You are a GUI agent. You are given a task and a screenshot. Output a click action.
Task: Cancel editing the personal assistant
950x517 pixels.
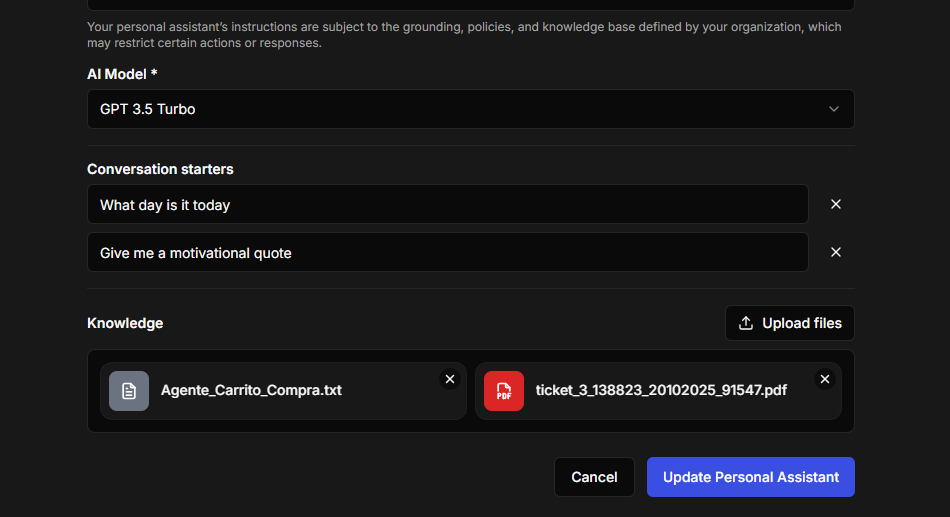pyautogui.click(x=594, y=477)
